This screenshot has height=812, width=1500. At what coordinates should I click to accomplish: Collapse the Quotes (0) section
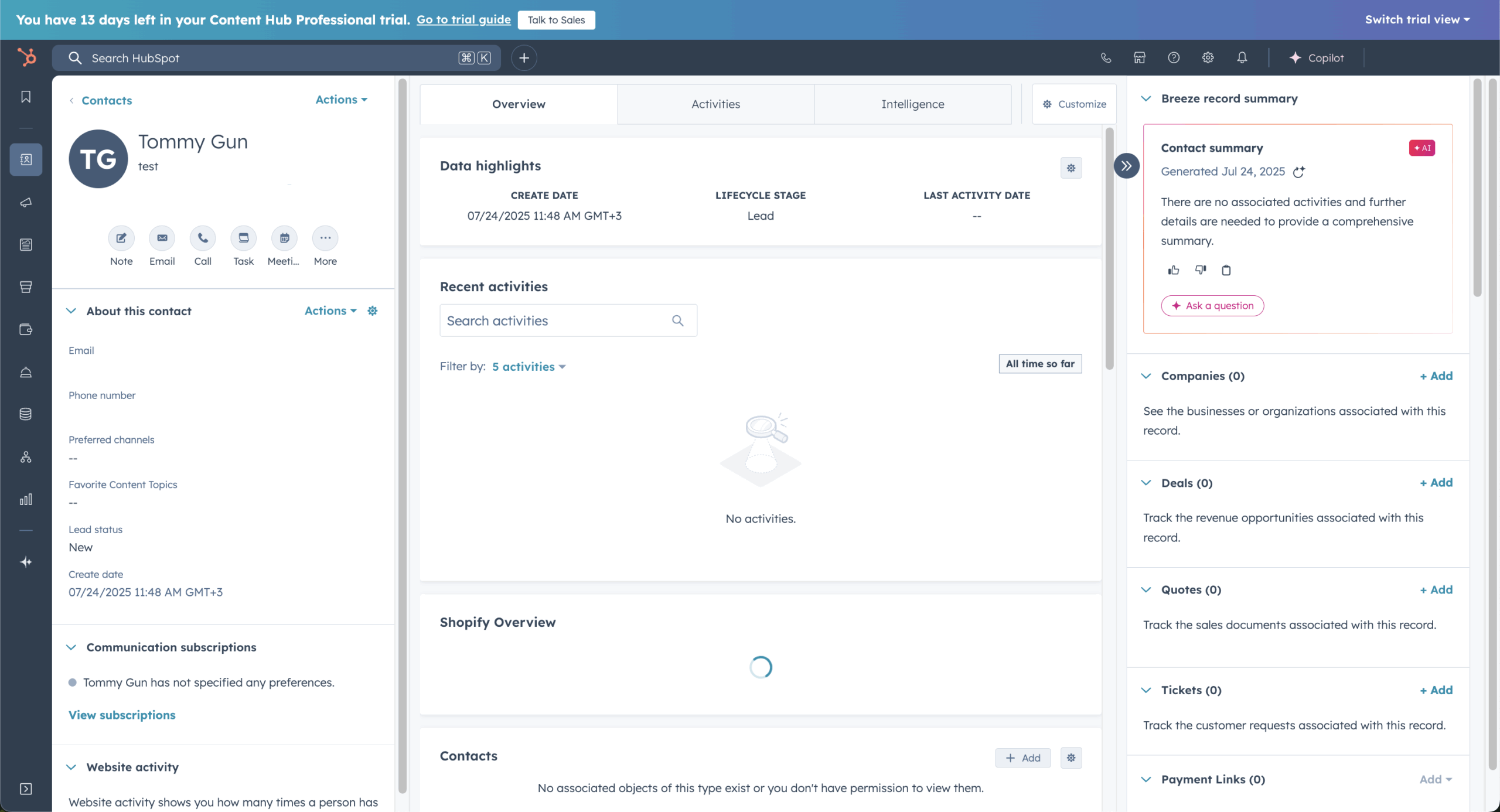tap(1146, 590)
